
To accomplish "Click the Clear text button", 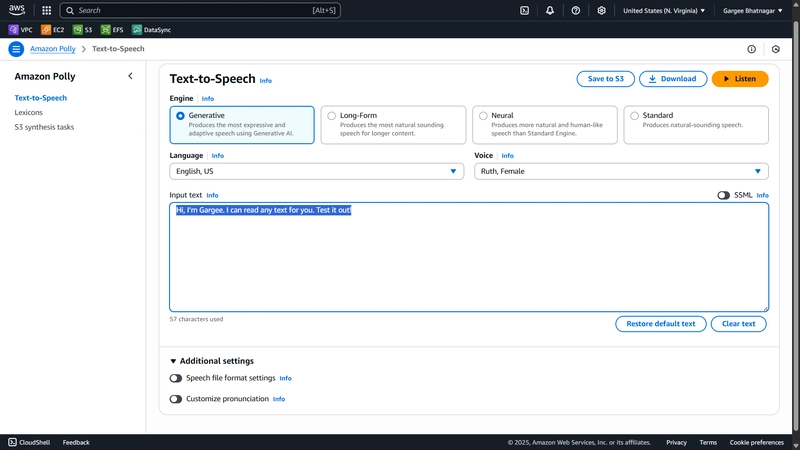I will pos(738,323).
